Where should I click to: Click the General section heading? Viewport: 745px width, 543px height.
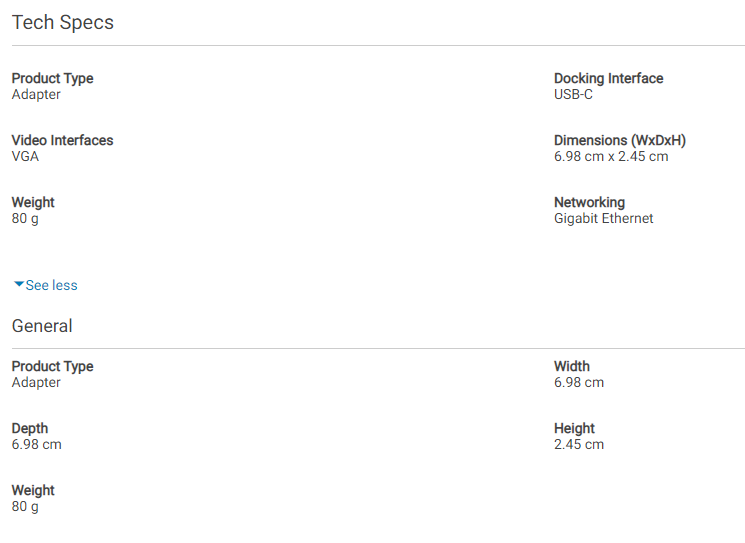click(x=42, y=326)
